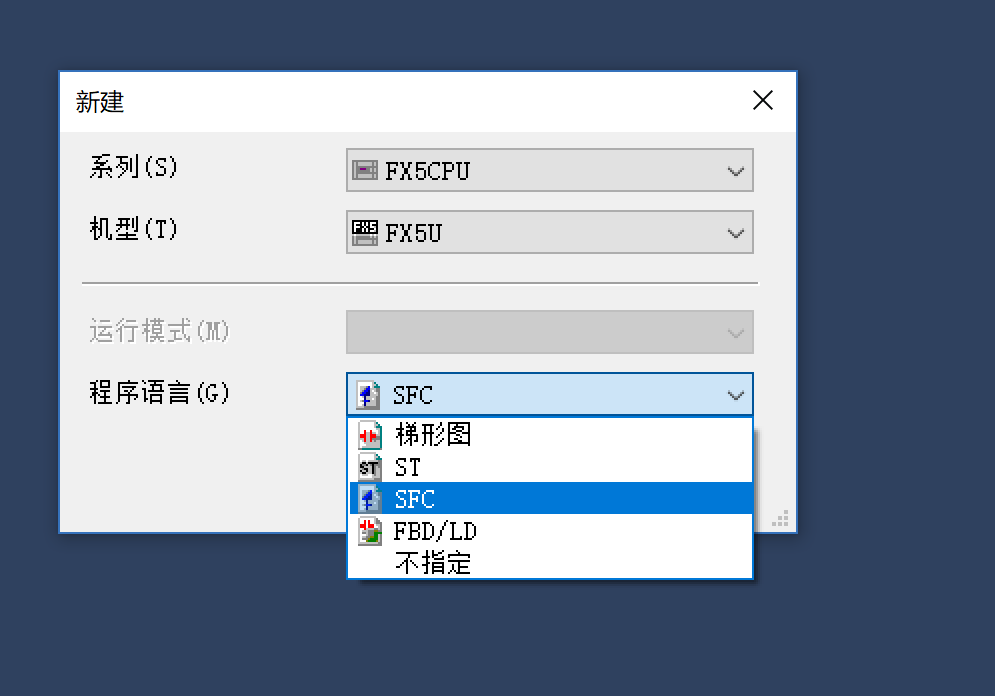995x696 pixels.
Task: Close the 新建 dialog
Action: pos(763,100)
